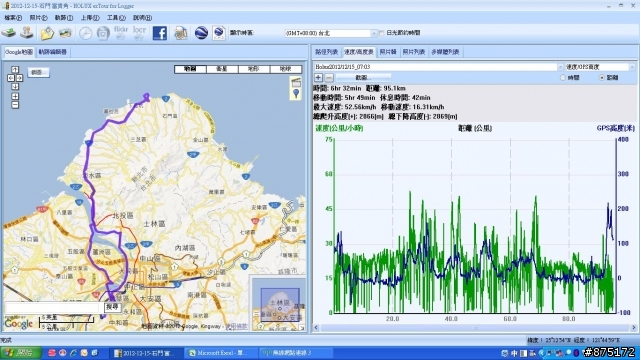The width and height of the screenshot is (640, 360).
Task: Click the Google logo on the map
Action: pyautogui.click(x=18, y=324)
